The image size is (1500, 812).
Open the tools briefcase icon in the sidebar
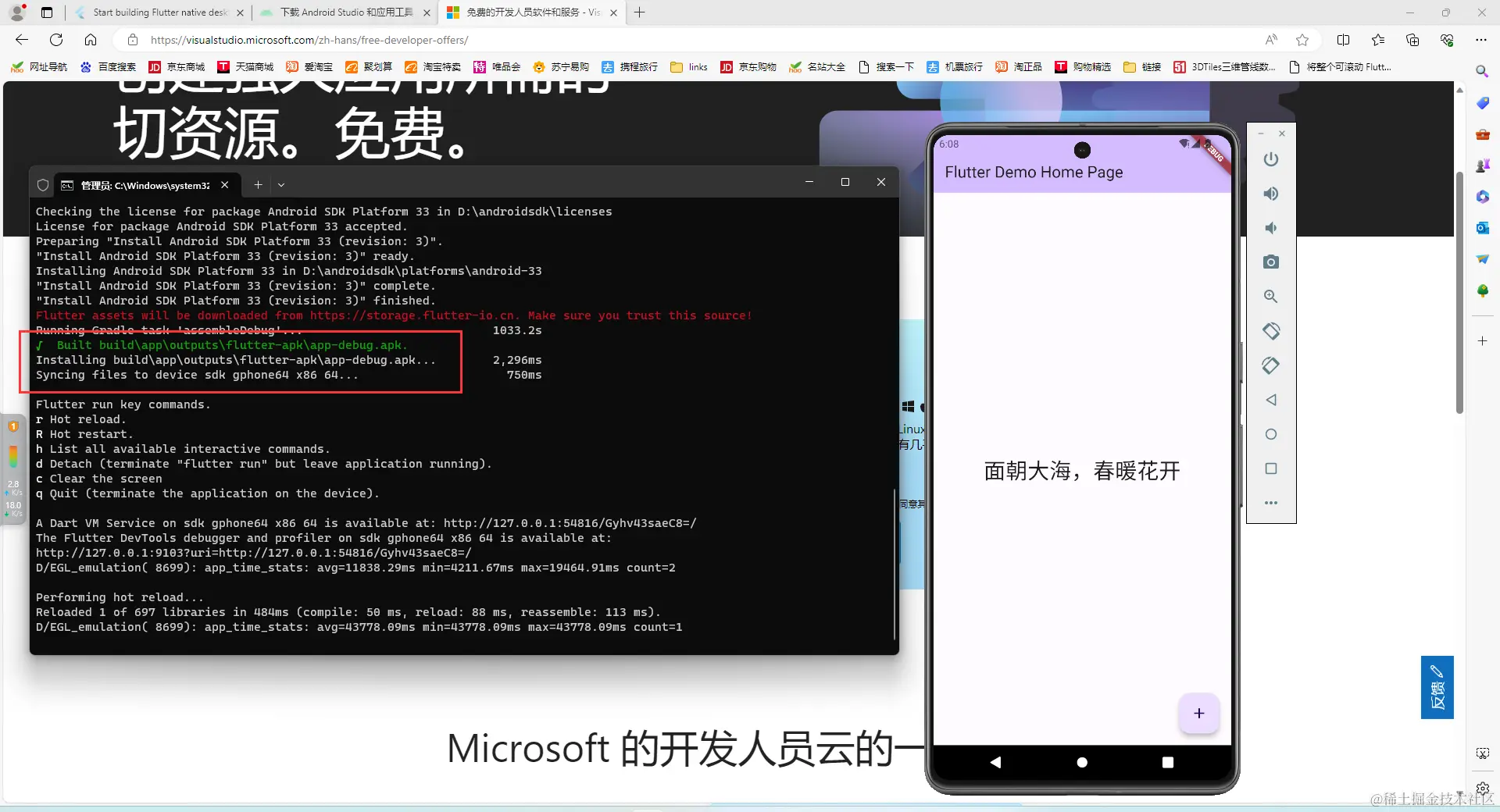[x=1482, y=134]
